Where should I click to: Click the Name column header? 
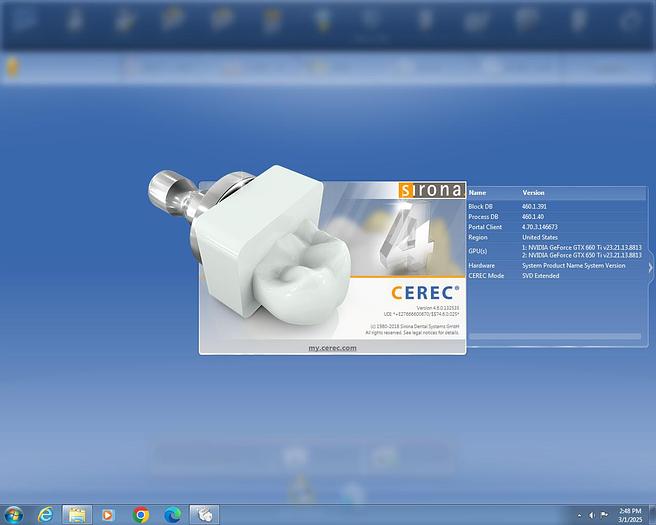click(x=477, y=193)
